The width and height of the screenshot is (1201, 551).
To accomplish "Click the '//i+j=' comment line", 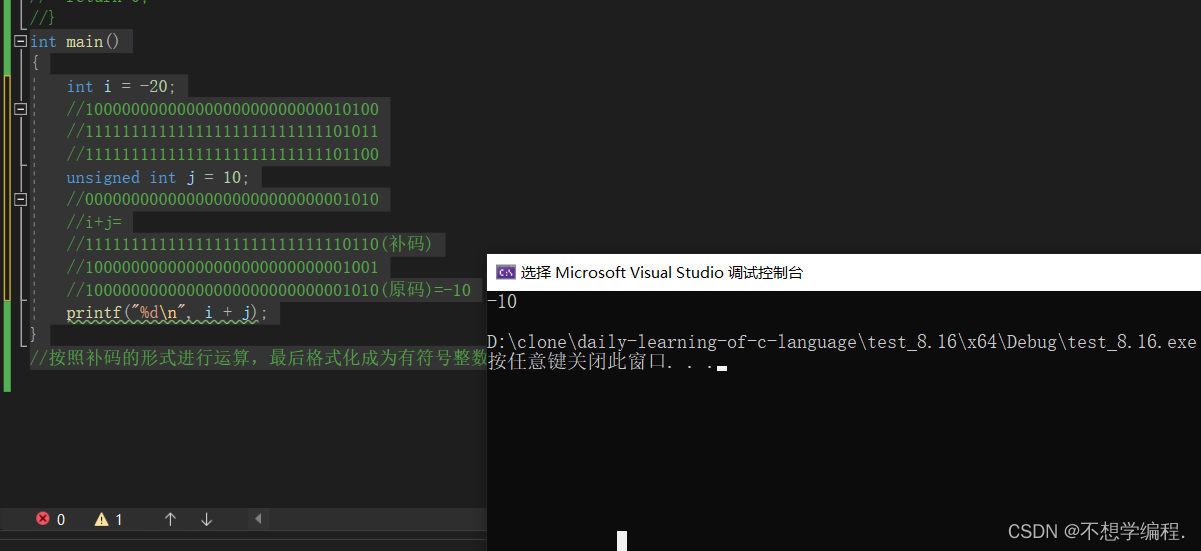I will pyautogui.click(x=94, y=223).
